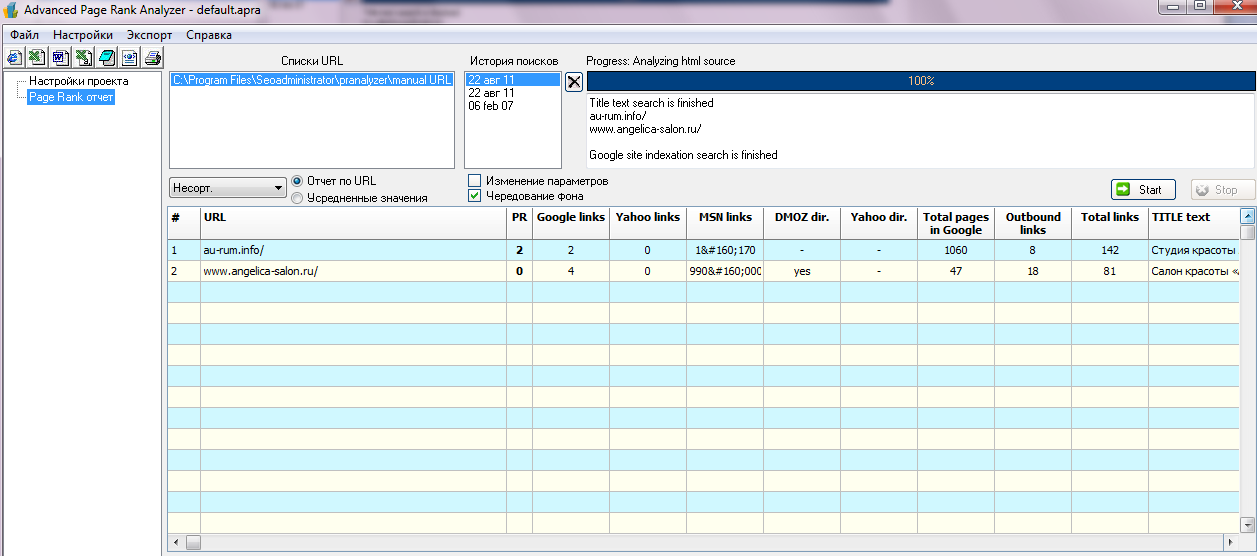Image resolution: width=1257 pixels, height=556 pixels.
Task: Click the printer toolbar icon
Action: pos(152,57)
